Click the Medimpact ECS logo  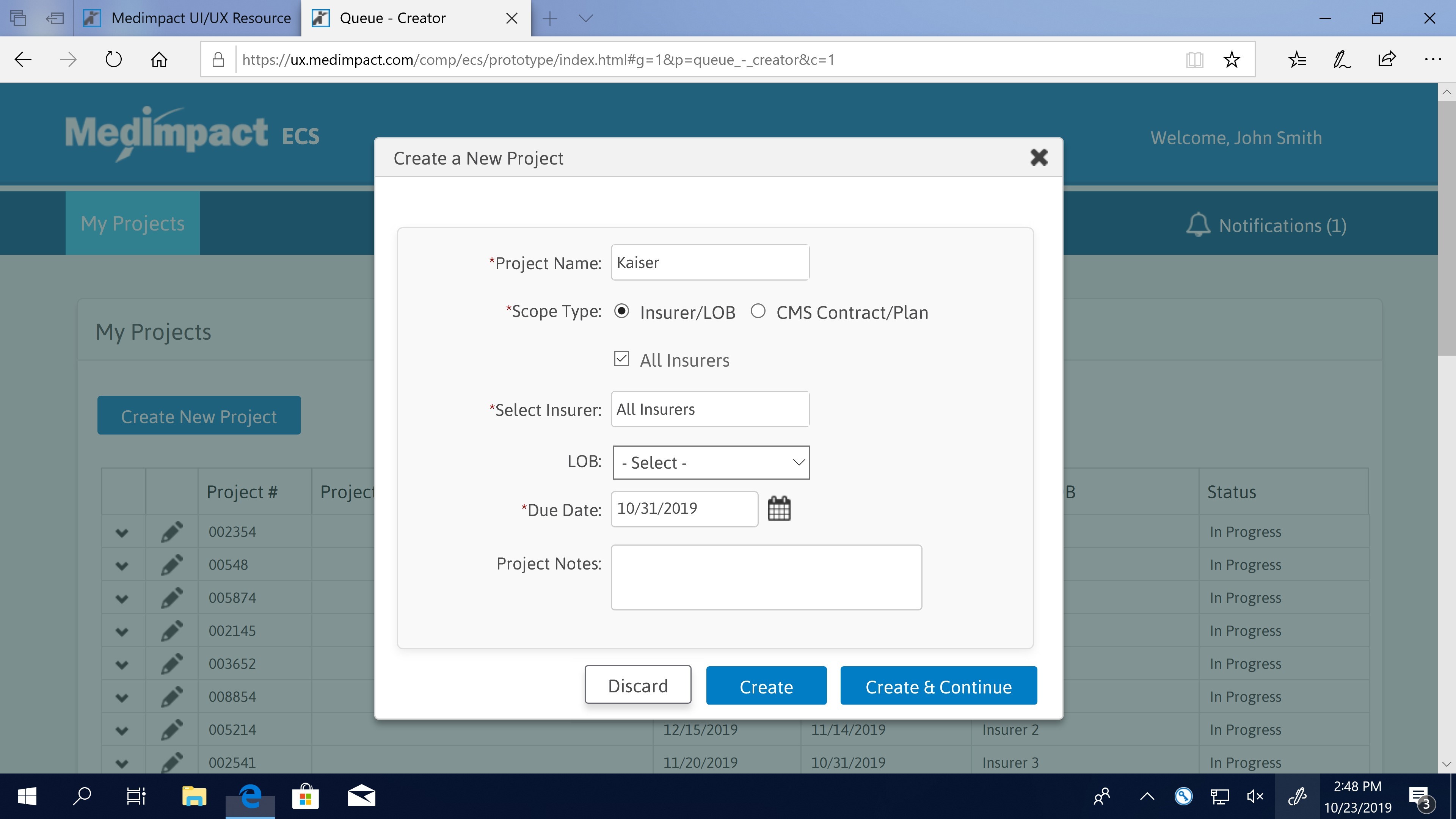192,134
